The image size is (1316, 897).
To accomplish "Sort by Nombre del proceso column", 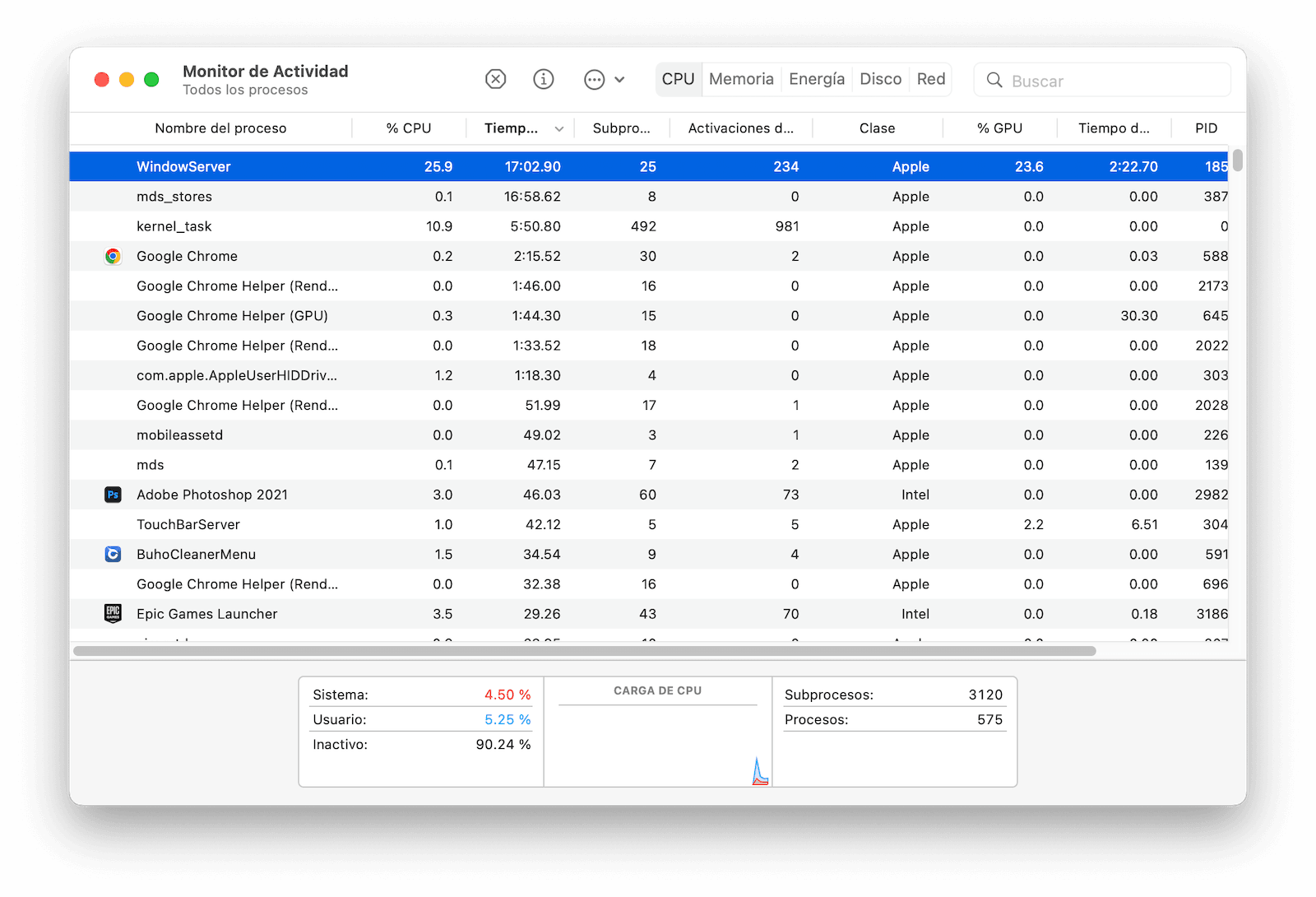I will click(x=220, y=128).
